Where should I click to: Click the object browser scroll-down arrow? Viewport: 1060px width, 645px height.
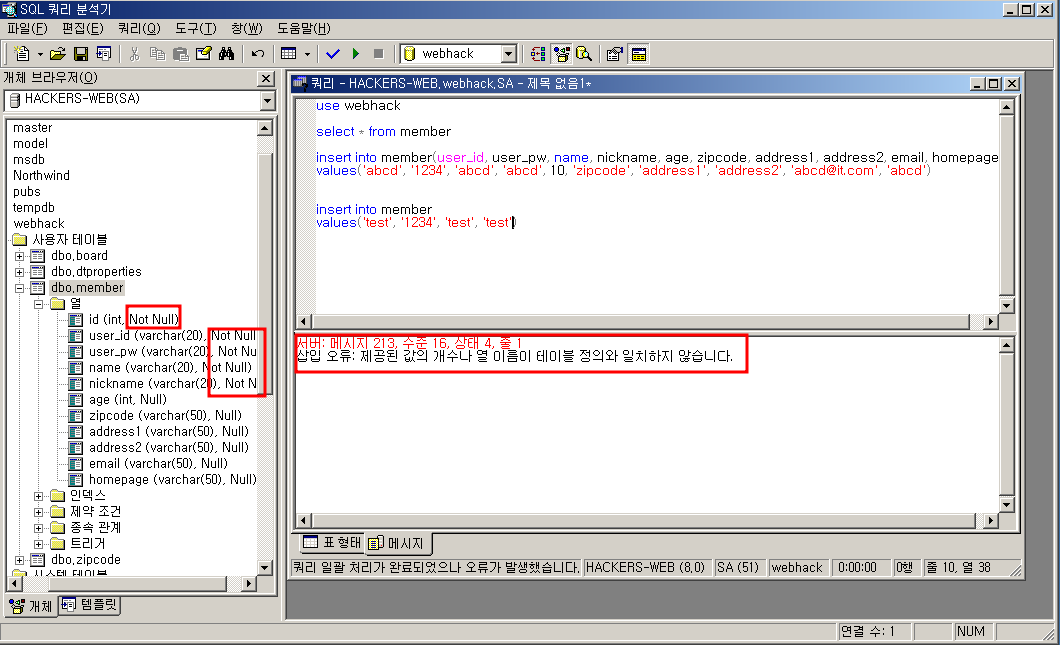click(x=265, y=567)
